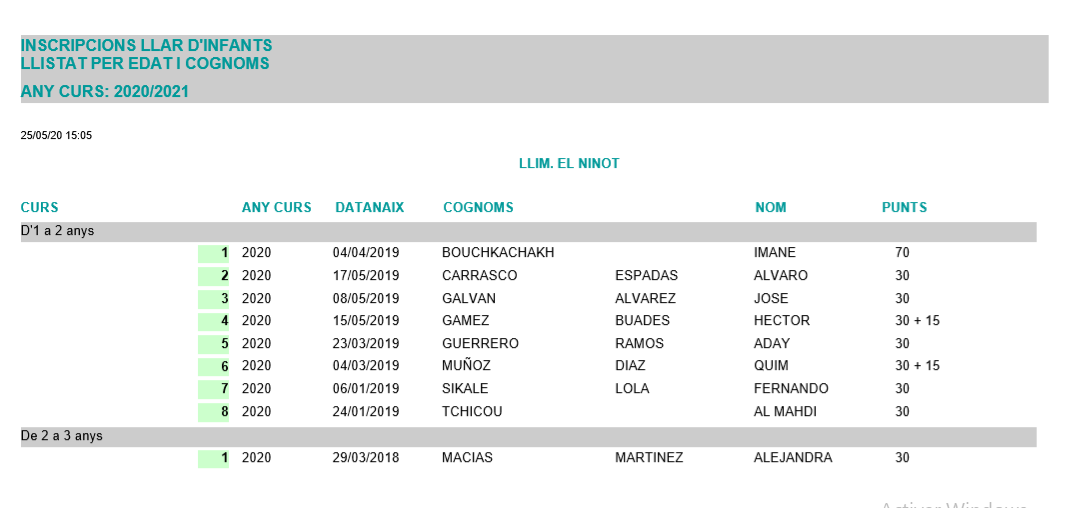Click the LLIM. EL NINOT title
The image size is (1072, 508).
(x=569, y=163)
